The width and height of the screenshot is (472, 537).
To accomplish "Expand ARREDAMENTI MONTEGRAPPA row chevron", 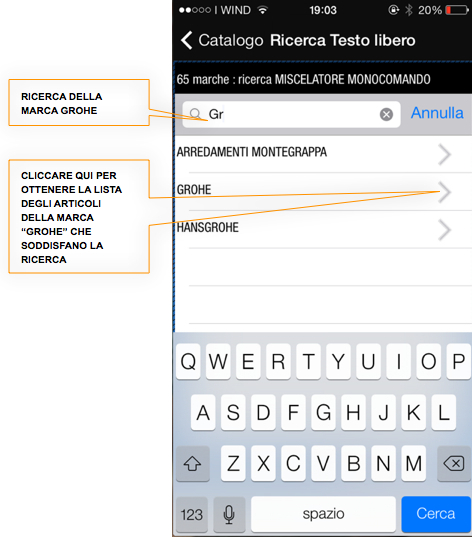I will [445, 154].
